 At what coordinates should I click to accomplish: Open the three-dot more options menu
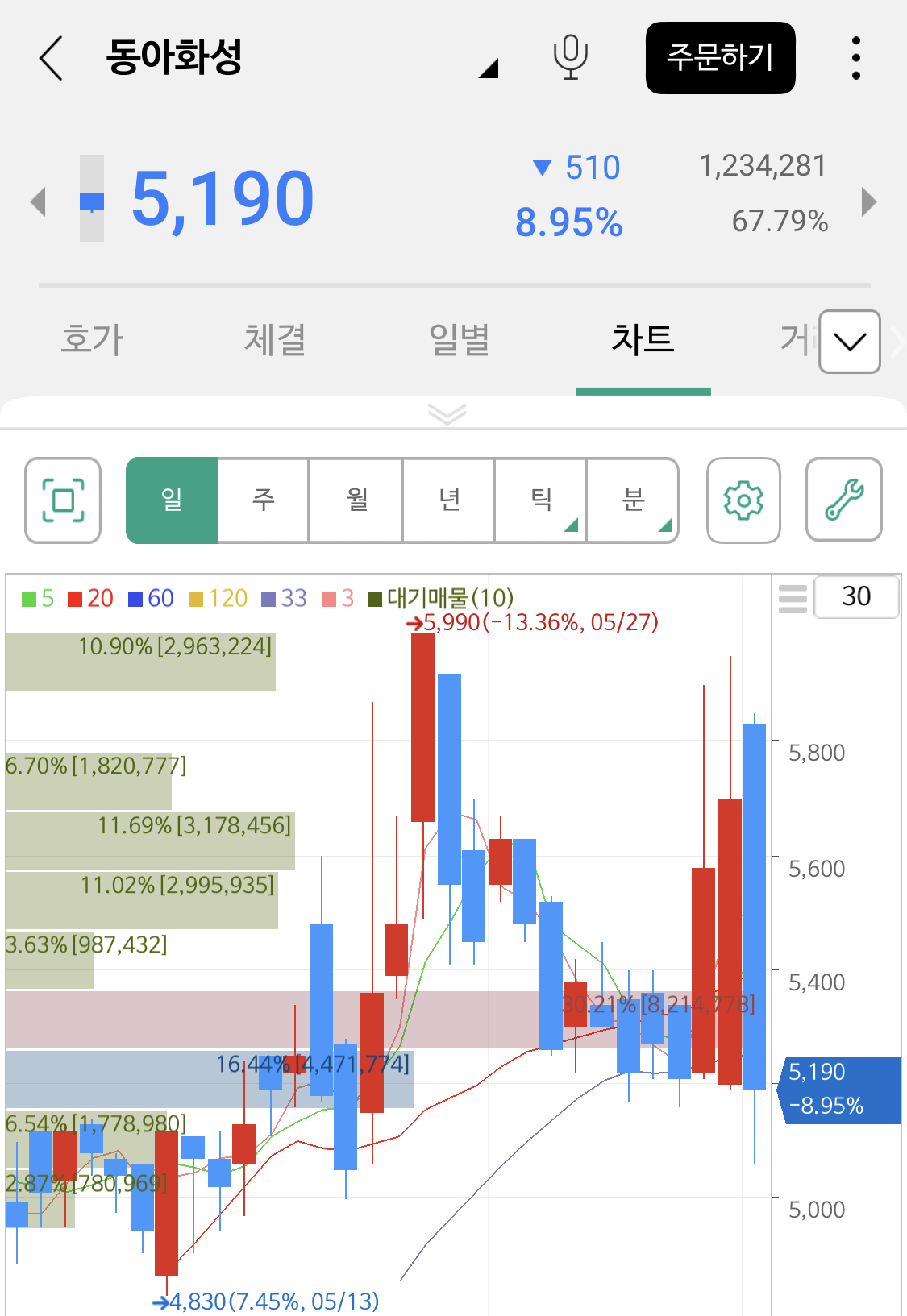(856, 58)
